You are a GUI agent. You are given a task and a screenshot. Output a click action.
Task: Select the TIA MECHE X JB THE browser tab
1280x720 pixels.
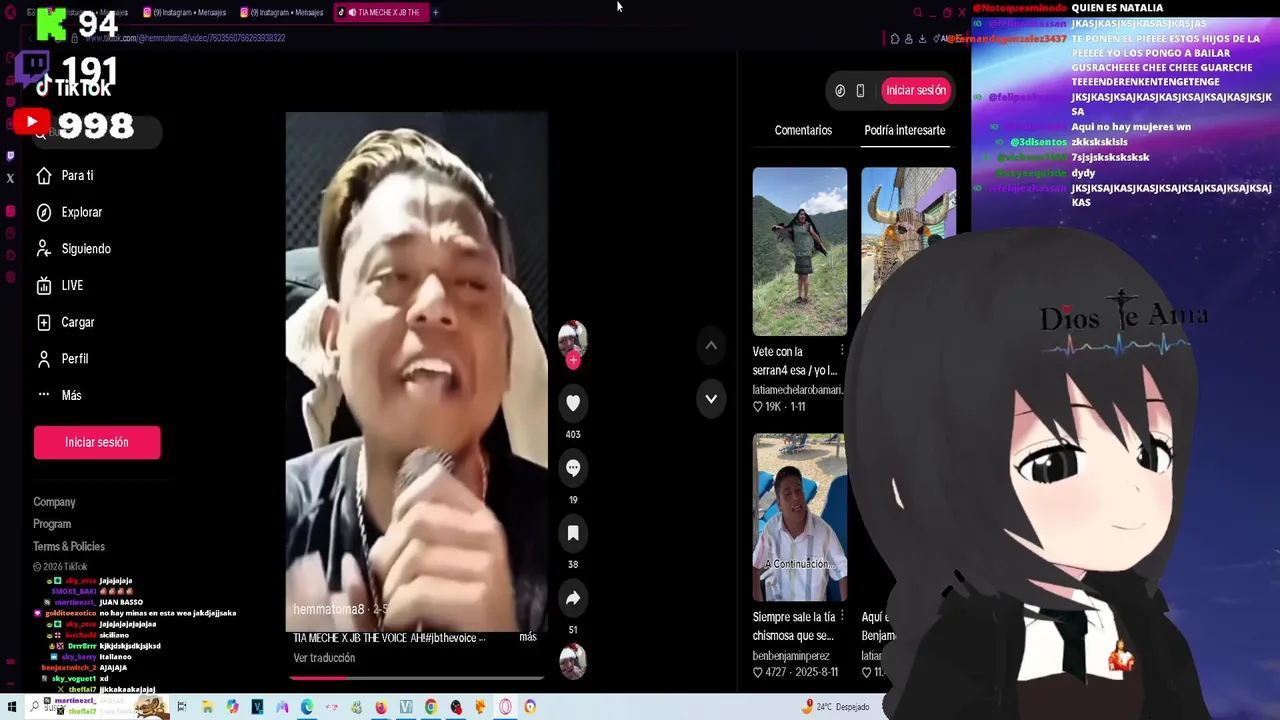(x=380, y=12)
